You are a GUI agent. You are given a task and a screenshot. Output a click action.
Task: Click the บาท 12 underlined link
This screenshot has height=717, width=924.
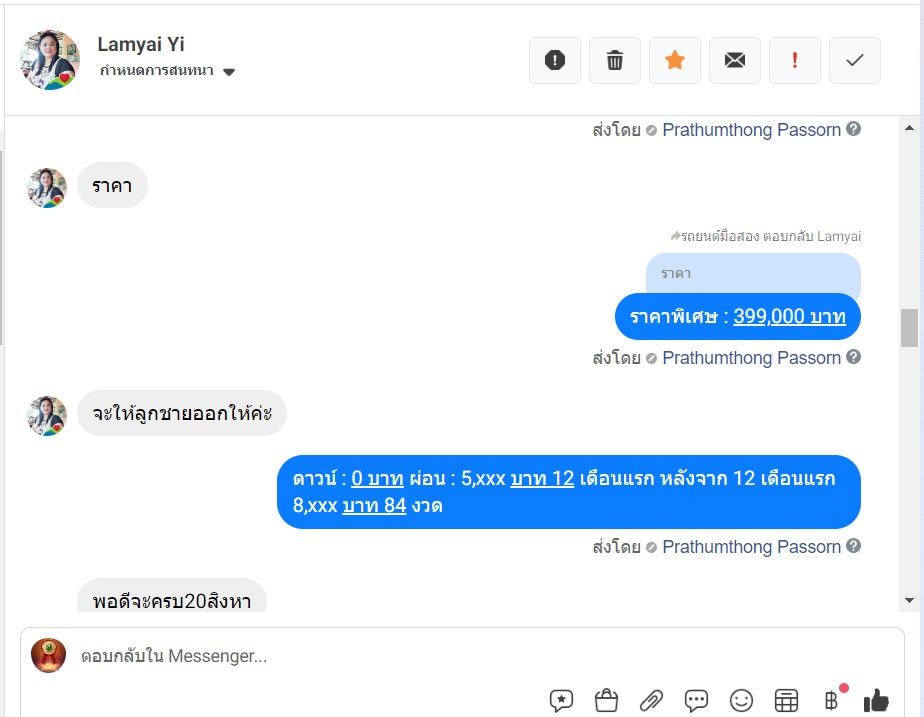[x=542, y=478]
